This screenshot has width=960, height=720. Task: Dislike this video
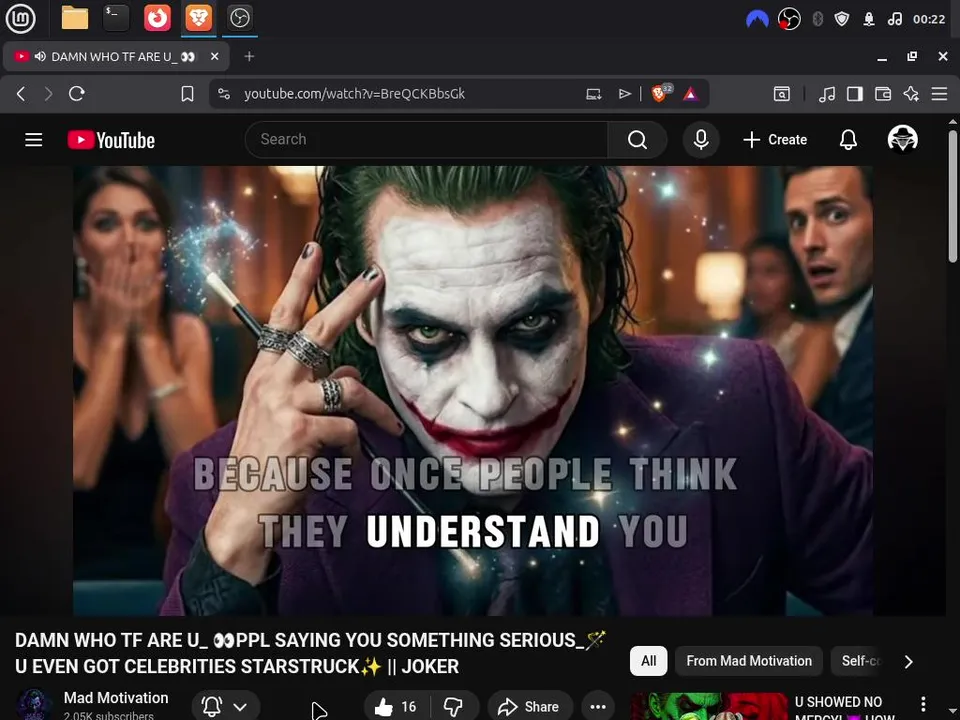click(454, 707)
